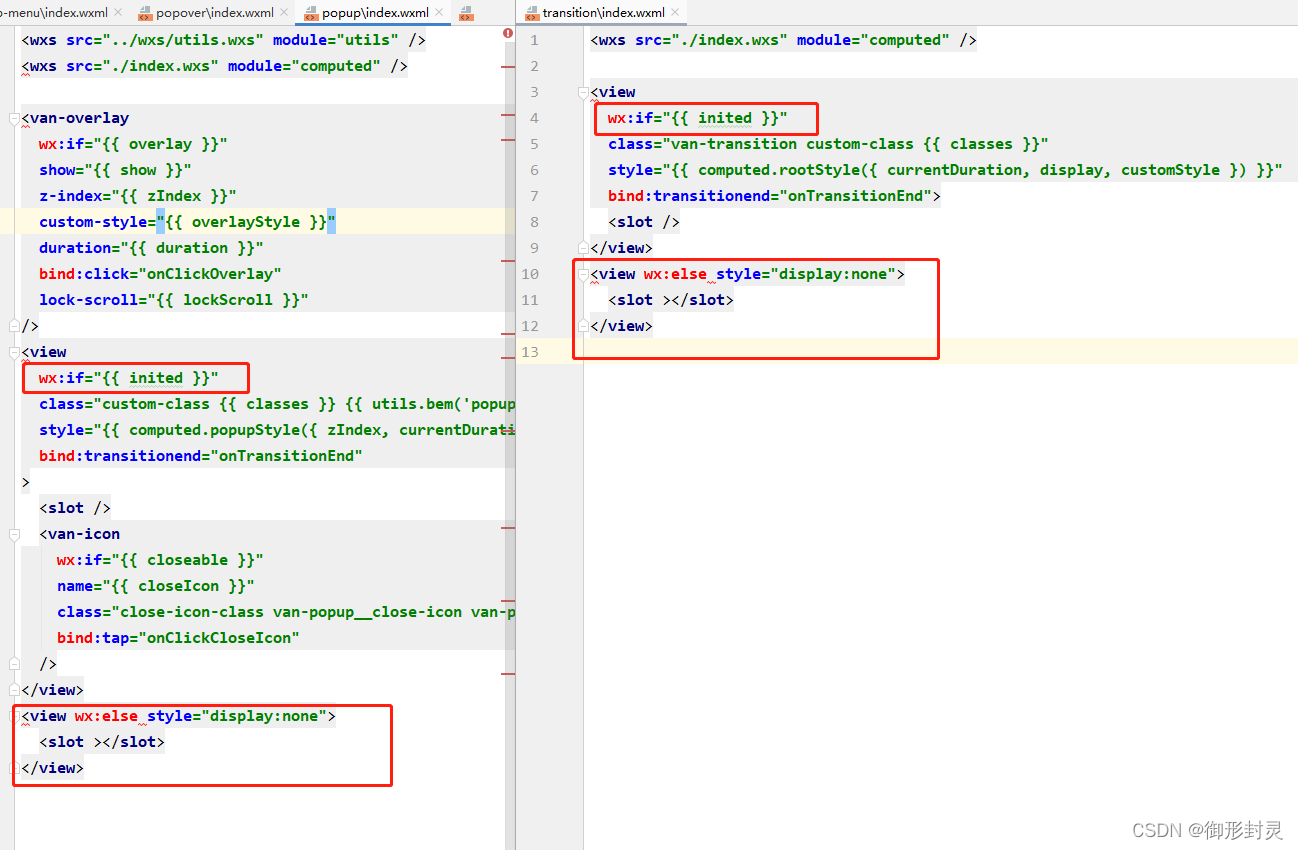Close the transition\index.wxml tab
Image resolution: width=1298 pixels, height=850 pixels.
pyautogui.click(x=676, y=13)
